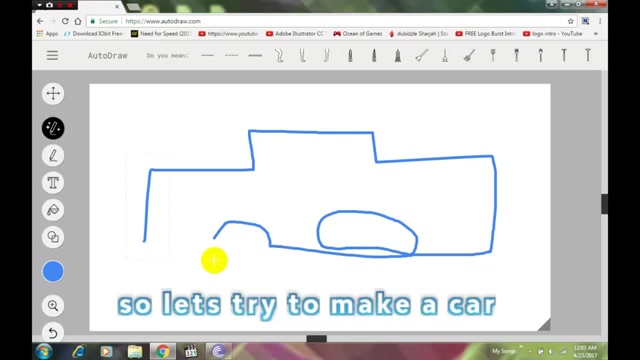Open the AutoDraw hamburger menu
The width and height of the screenshot is (640, 360).
point(52,55)
